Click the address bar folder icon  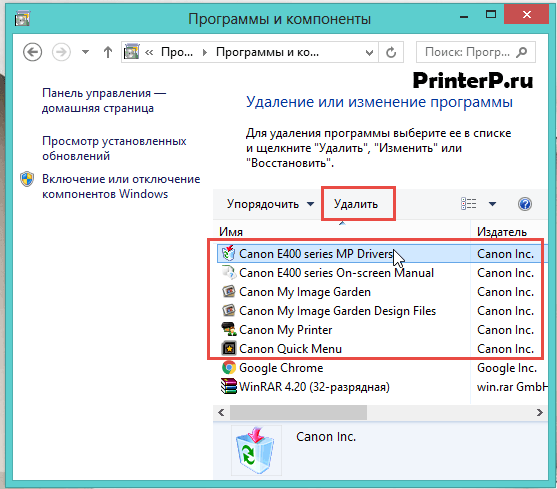(131, 52)
